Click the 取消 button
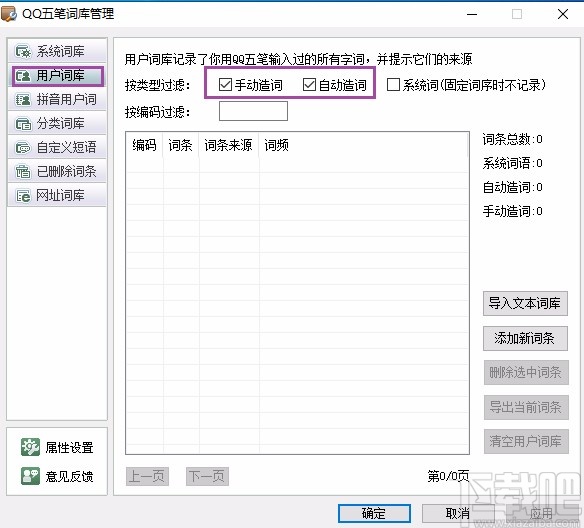 click(458, 513)
